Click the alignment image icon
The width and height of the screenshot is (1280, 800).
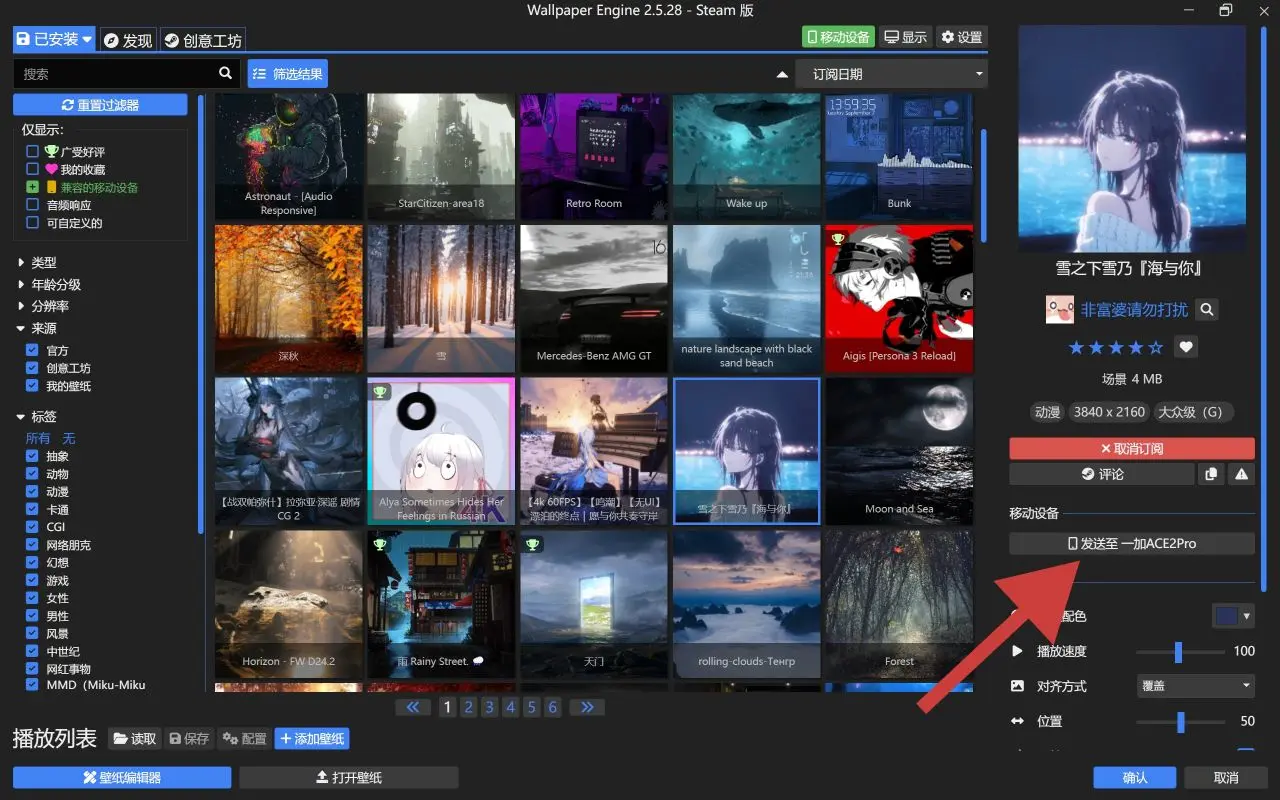click(1018, 686)
